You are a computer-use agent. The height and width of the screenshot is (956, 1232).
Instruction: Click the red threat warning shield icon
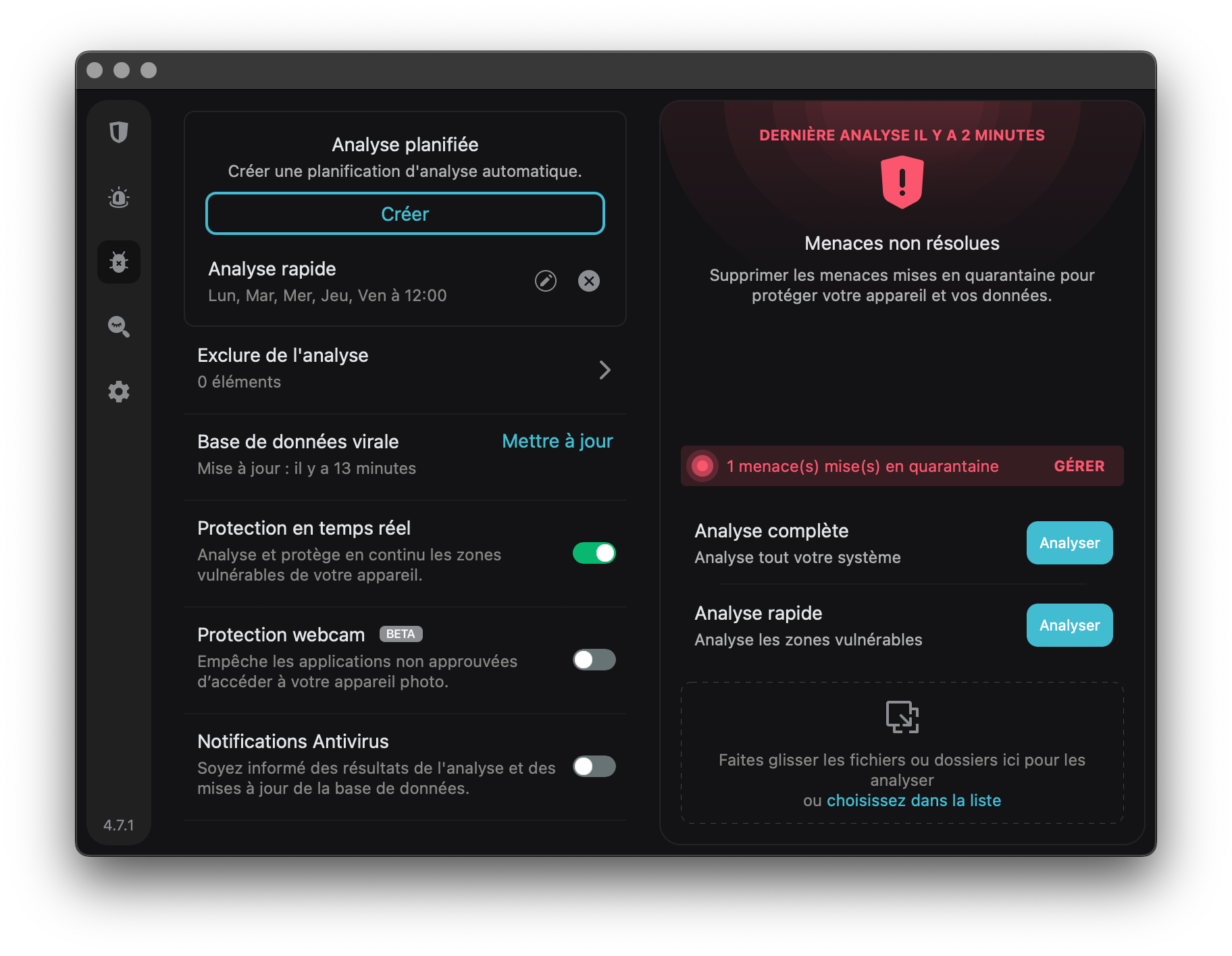(902, 182)
